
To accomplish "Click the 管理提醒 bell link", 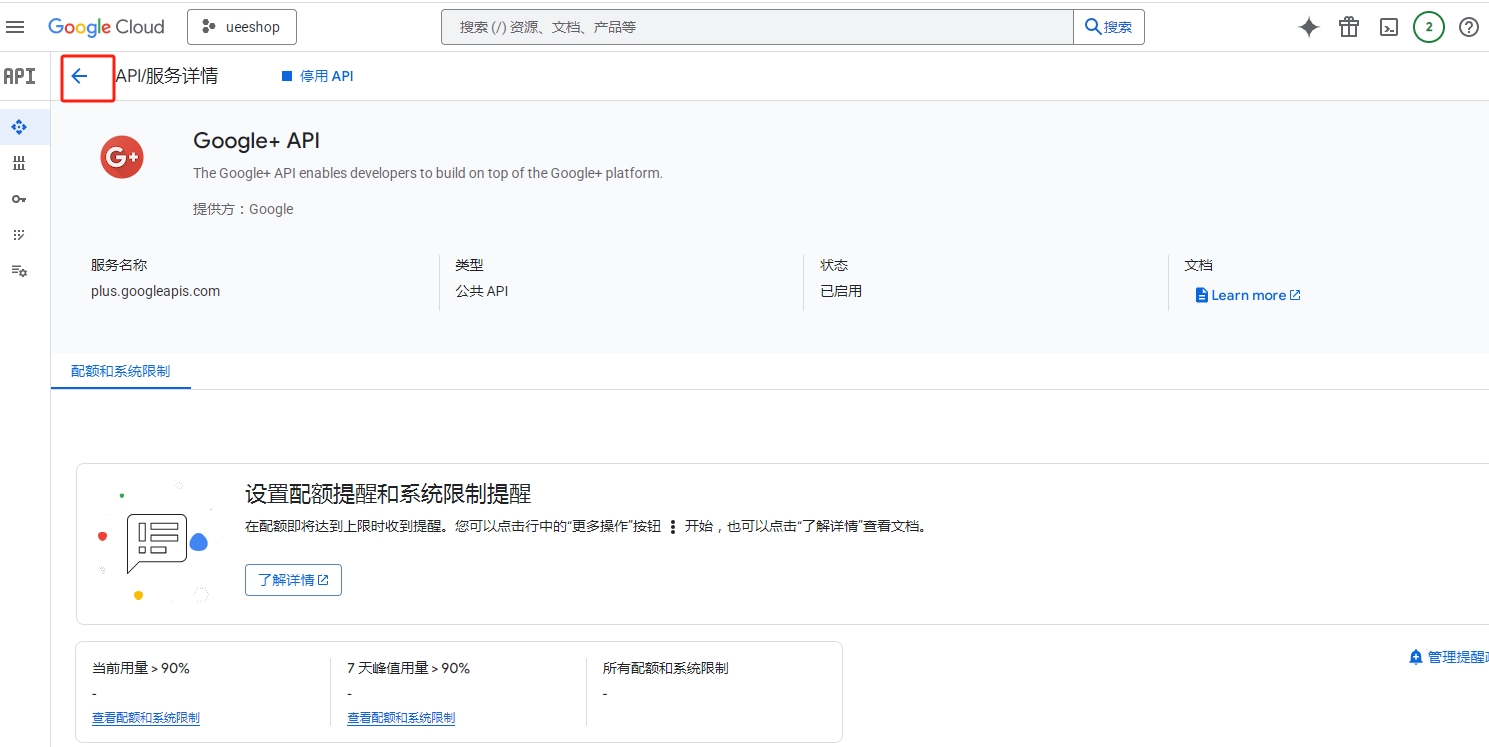I will [x=1449, y=657].
